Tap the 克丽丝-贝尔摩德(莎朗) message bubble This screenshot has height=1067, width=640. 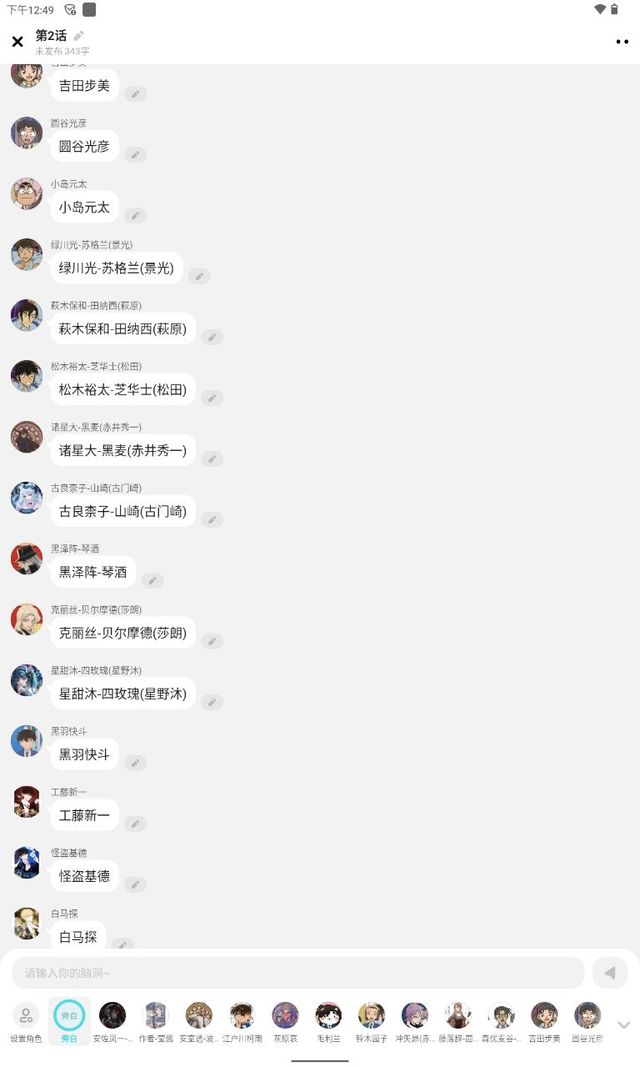(122, 633)
